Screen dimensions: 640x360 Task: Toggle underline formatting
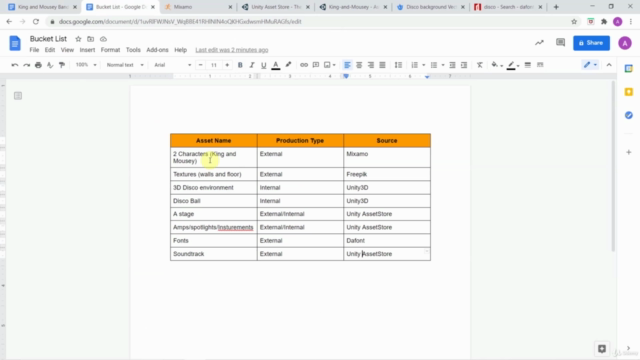pos(263,65)
